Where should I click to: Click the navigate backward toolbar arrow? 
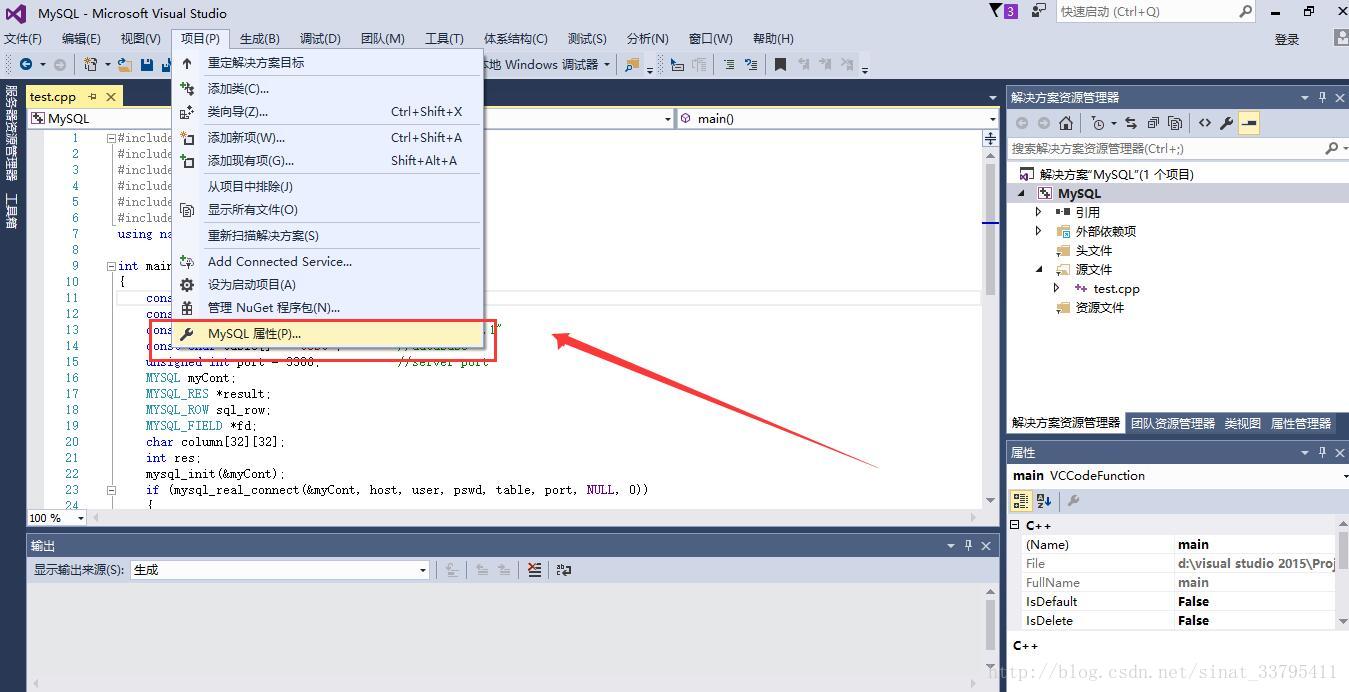25,64
